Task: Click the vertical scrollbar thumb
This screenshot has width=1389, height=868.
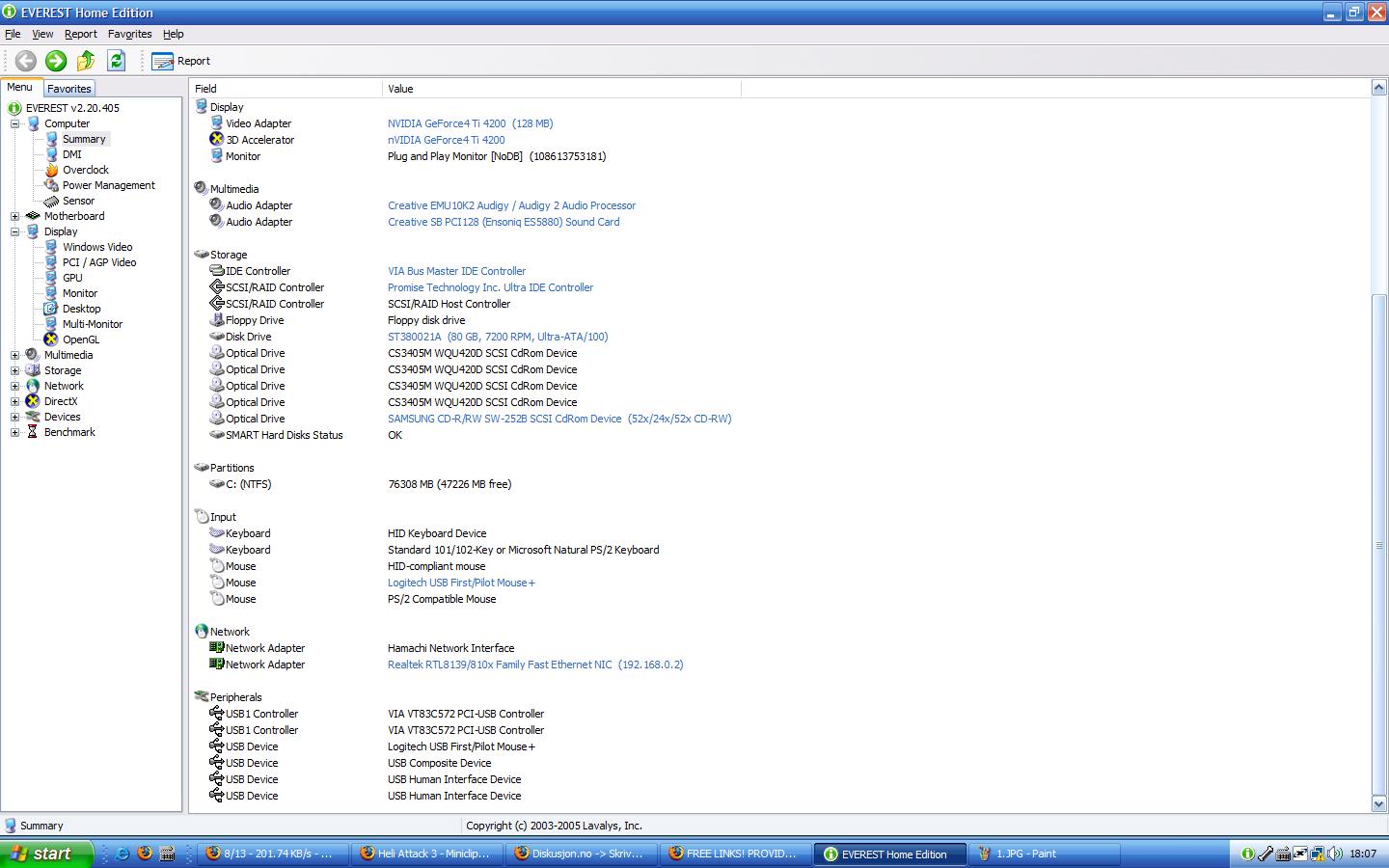Action: click(x=1378, y=545)
